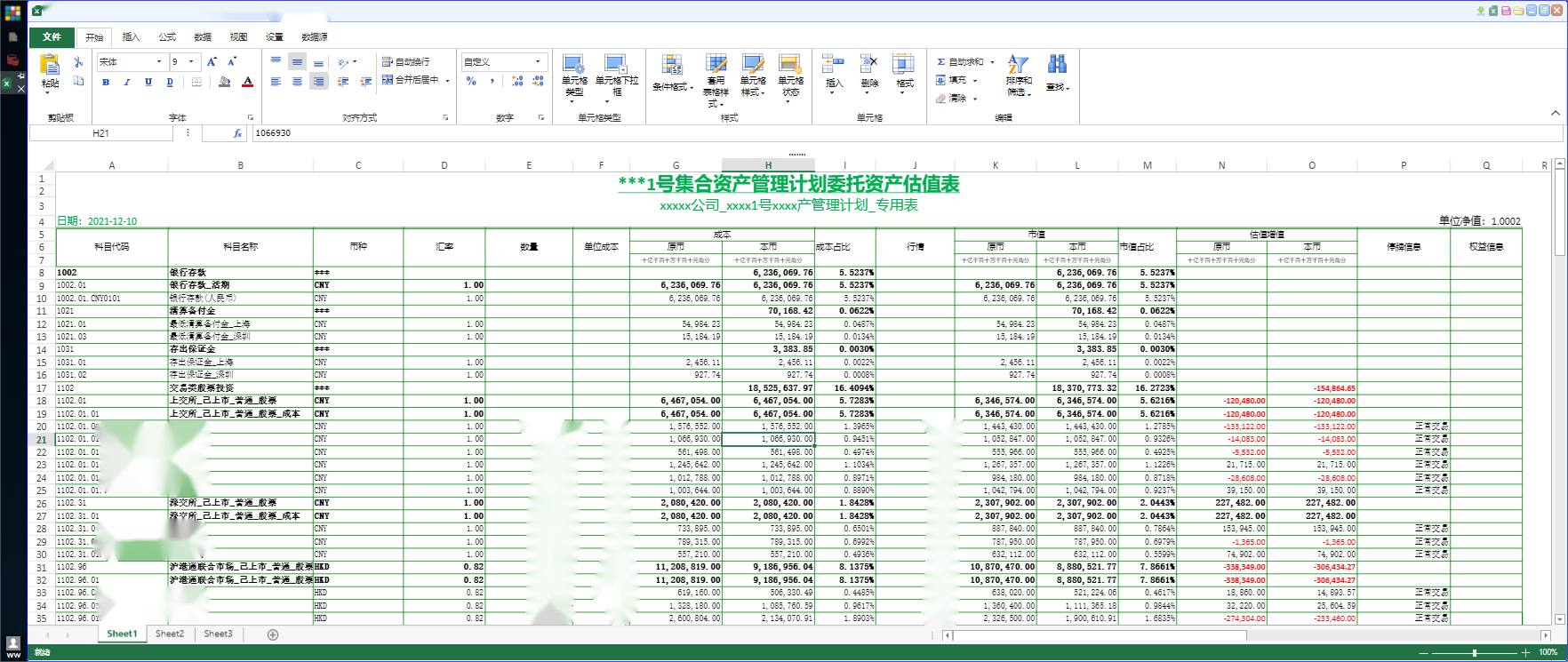Decrease font size with smaller A icon

tap(232, 62)
